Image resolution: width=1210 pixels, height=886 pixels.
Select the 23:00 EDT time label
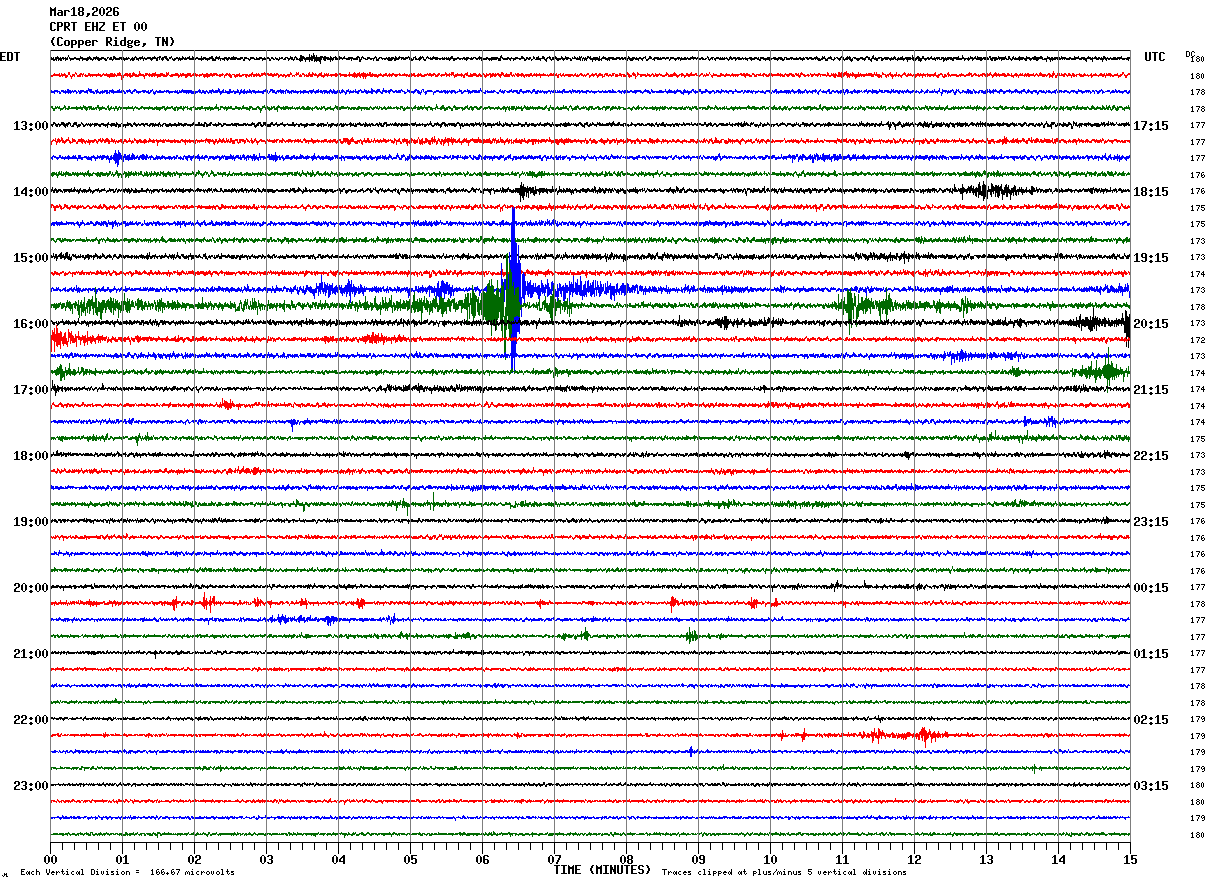[x=30, y=786]
